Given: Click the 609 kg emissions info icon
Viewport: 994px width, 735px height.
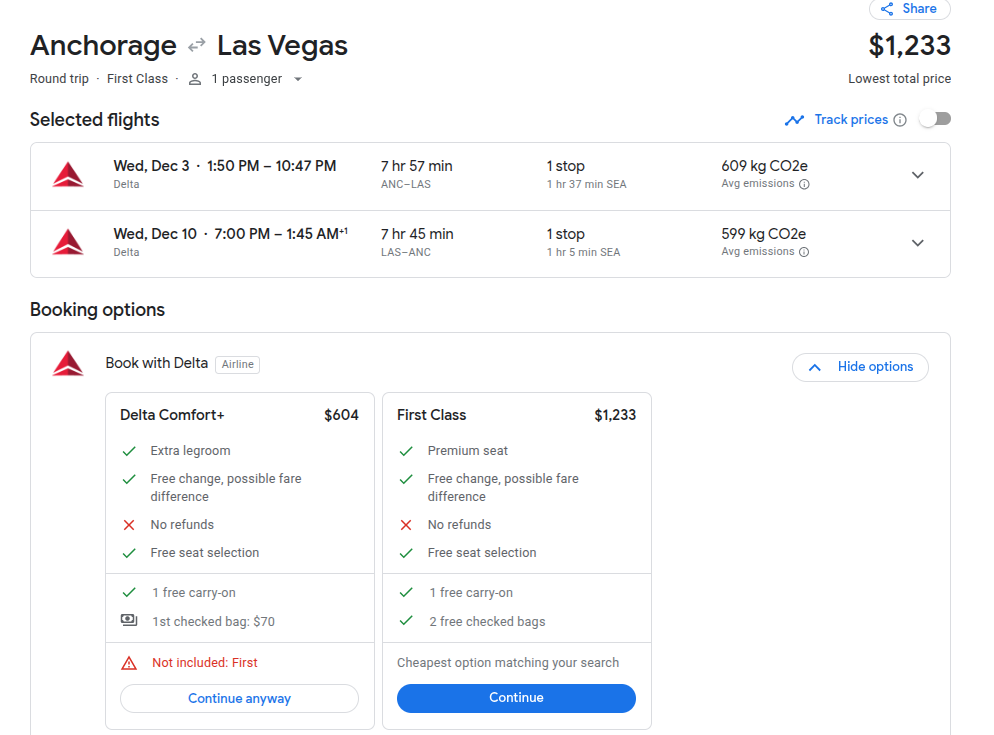Looking at the screenshot, I should tap(804, 184).
